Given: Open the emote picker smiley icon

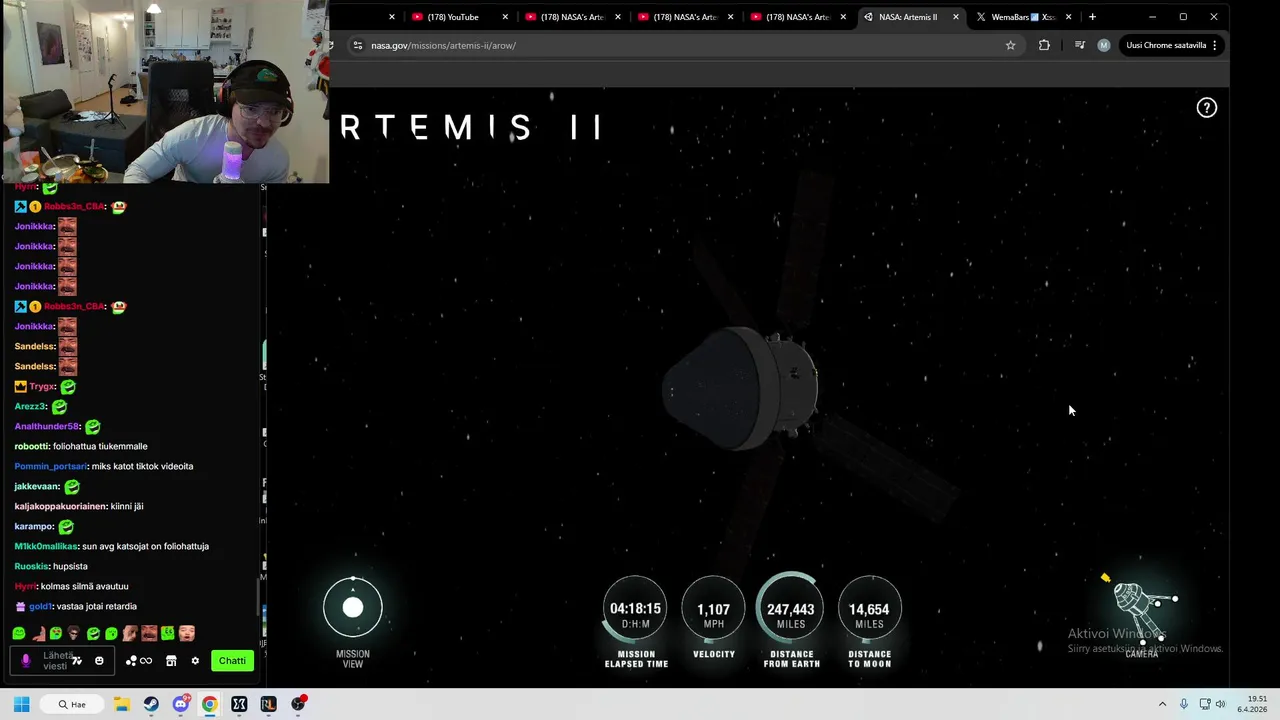Looking at the screenshot, I should tap(99, 661).
